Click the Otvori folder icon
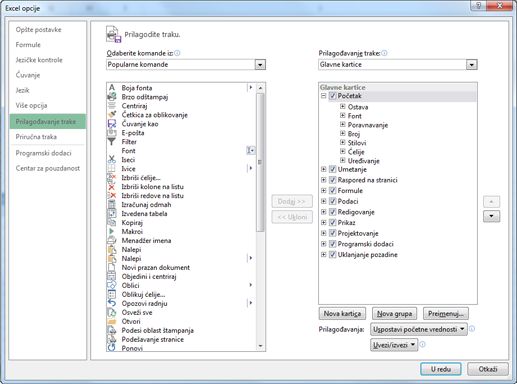The height and width of the screenshot is (384, 517). [x=112, y=321]
